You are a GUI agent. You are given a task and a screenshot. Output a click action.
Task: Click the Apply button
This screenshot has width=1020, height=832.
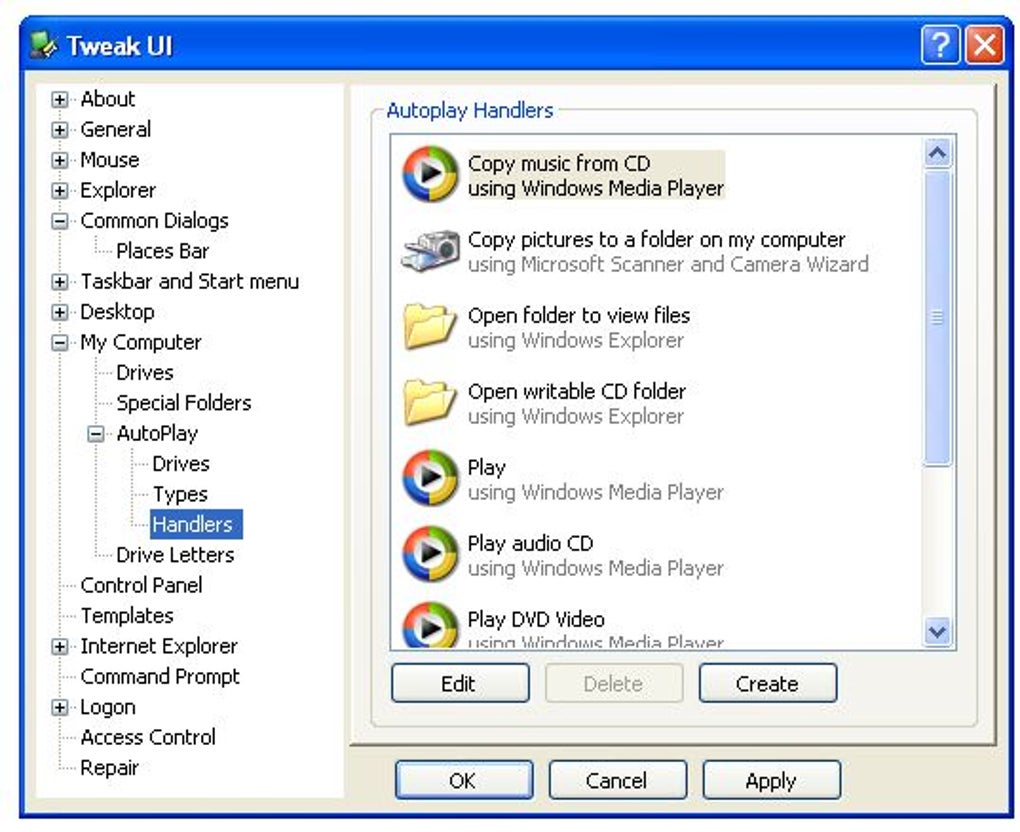pos(772,780)
